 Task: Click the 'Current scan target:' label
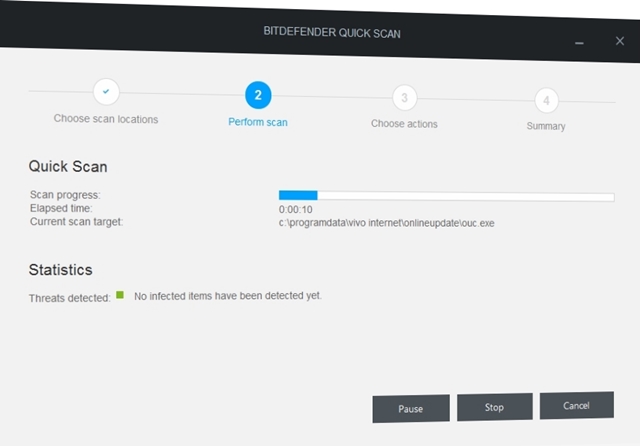pos(76,222)
